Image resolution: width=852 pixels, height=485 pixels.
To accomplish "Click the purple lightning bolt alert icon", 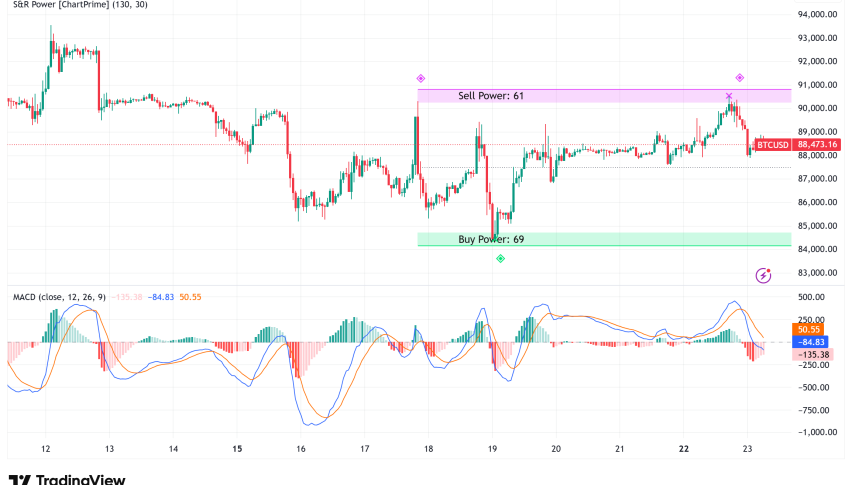I will click(764, 274).
